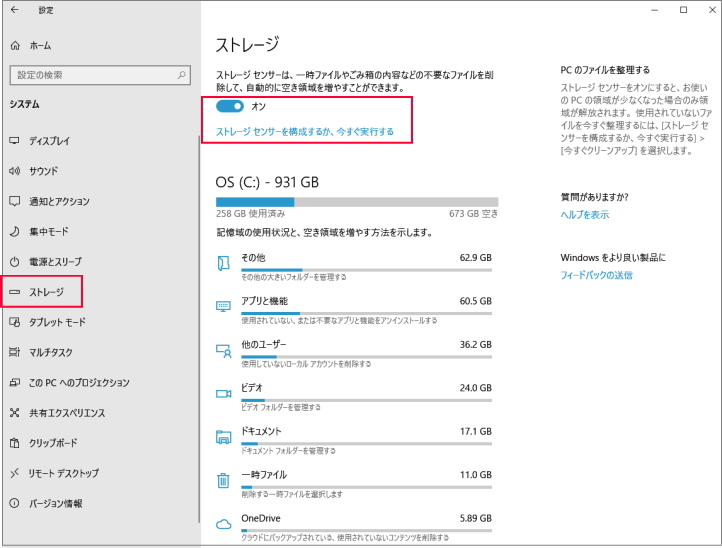Click the Focus assist moon icon
The height and width of the screenshot is (548, 722).
click(15, 231)
